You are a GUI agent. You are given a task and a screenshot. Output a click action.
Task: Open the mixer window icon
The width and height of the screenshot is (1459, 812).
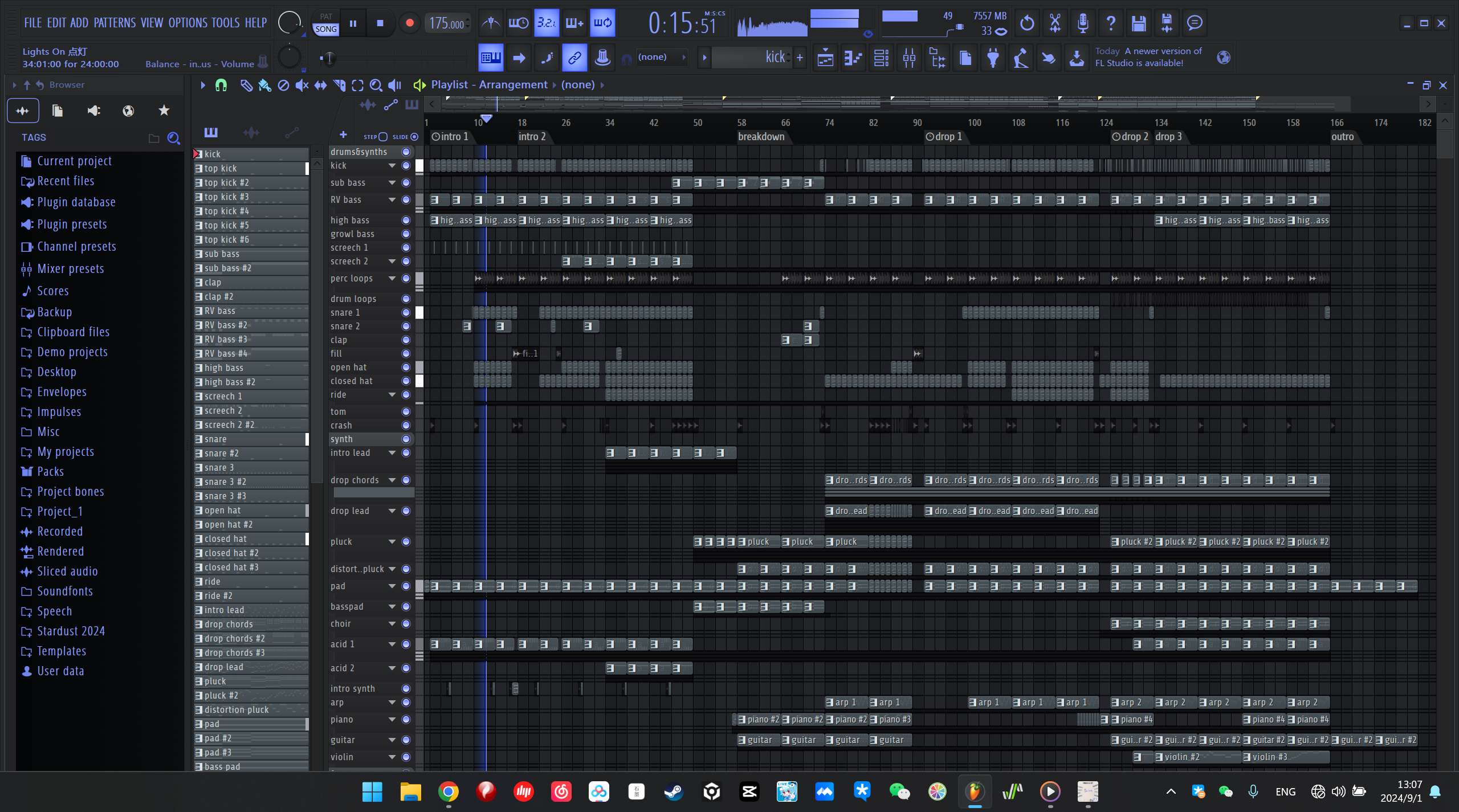point(909,58)
